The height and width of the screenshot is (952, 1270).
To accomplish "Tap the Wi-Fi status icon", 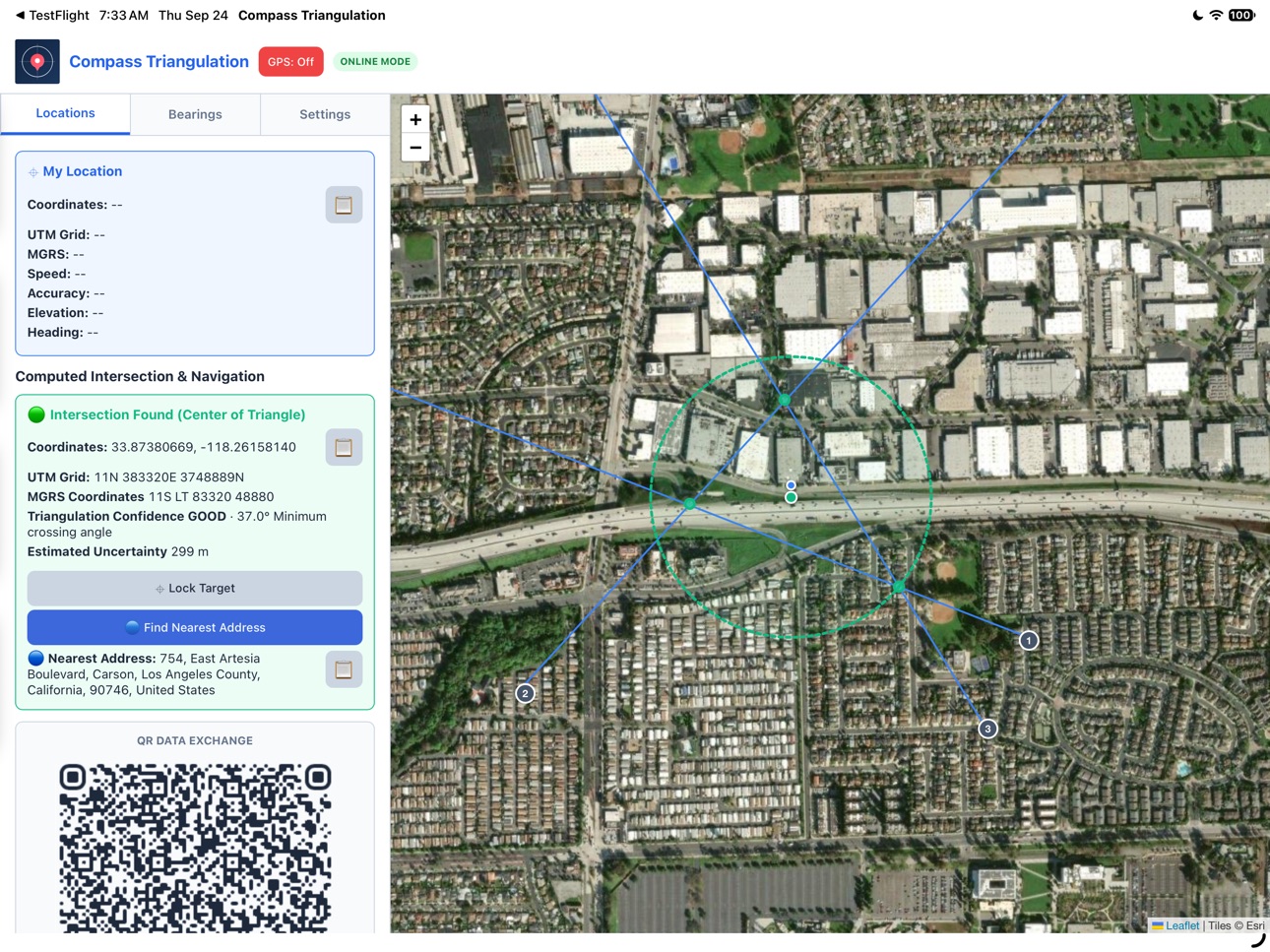I will 1217,15.
